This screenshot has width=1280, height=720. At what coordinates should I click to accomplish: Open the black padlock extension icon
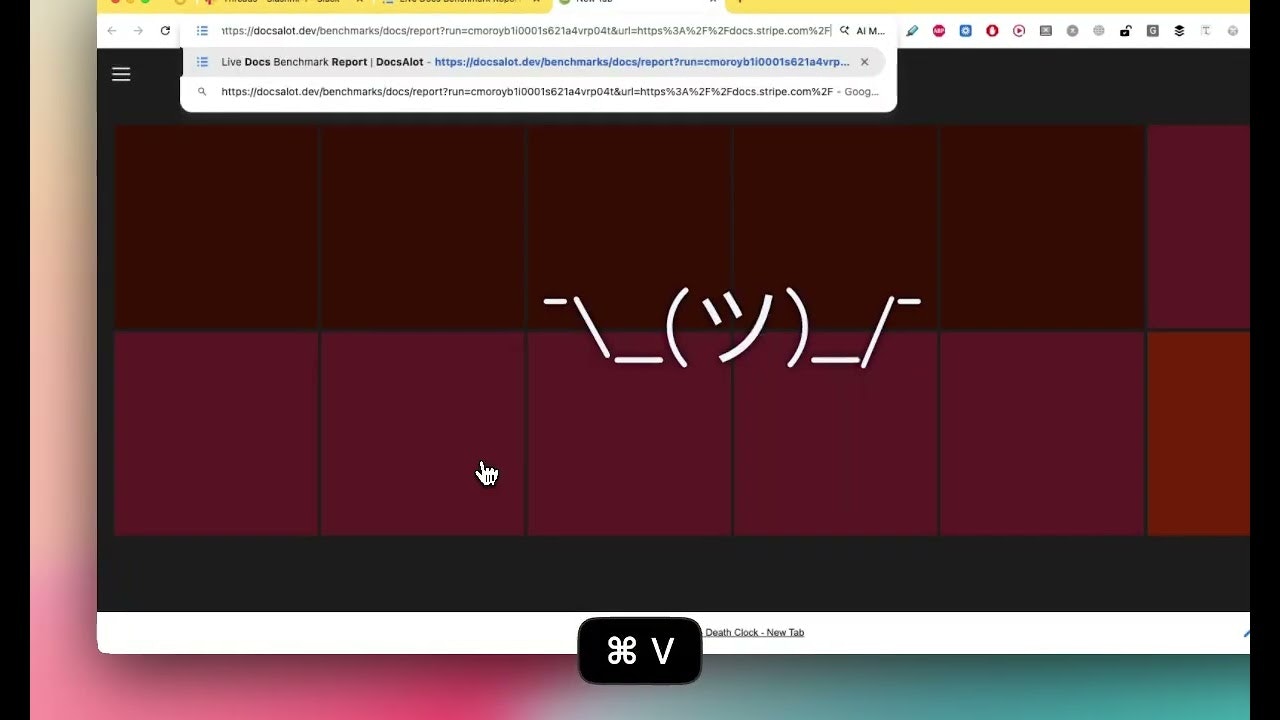1125,31
